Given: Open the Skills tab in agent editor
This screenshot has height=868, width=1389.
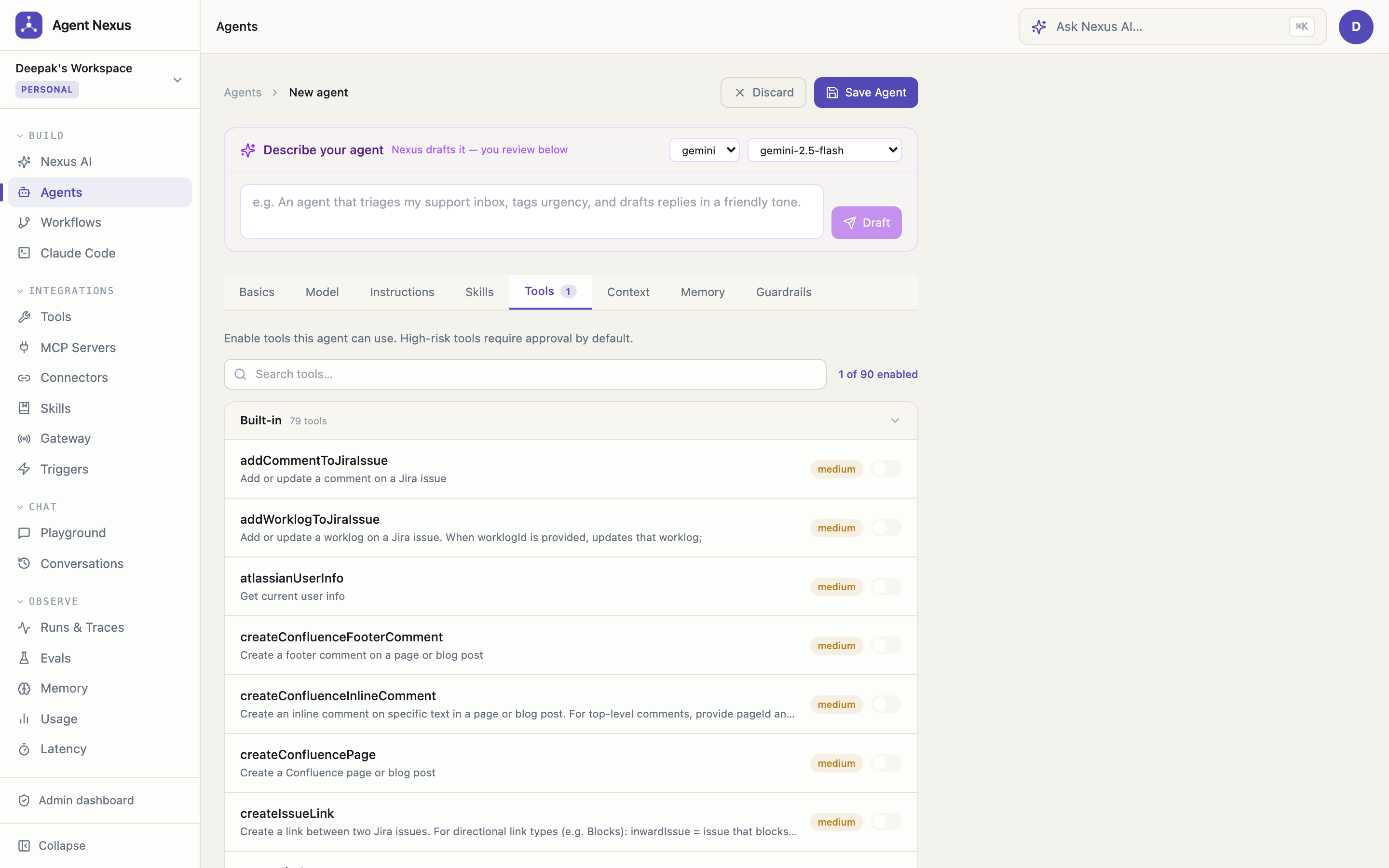Looking at the screenshot, I should (x=479, y=292).
